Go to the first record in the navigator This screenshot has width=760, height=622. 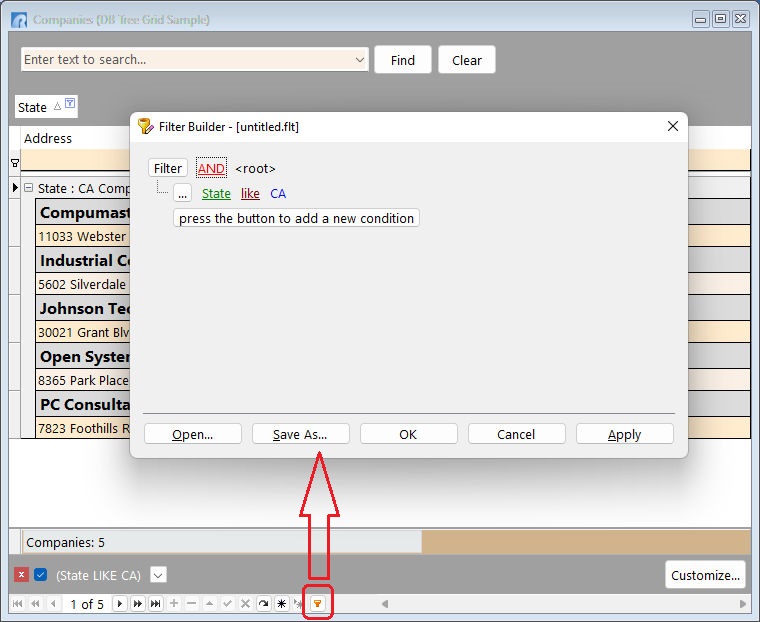click(17, 604)
